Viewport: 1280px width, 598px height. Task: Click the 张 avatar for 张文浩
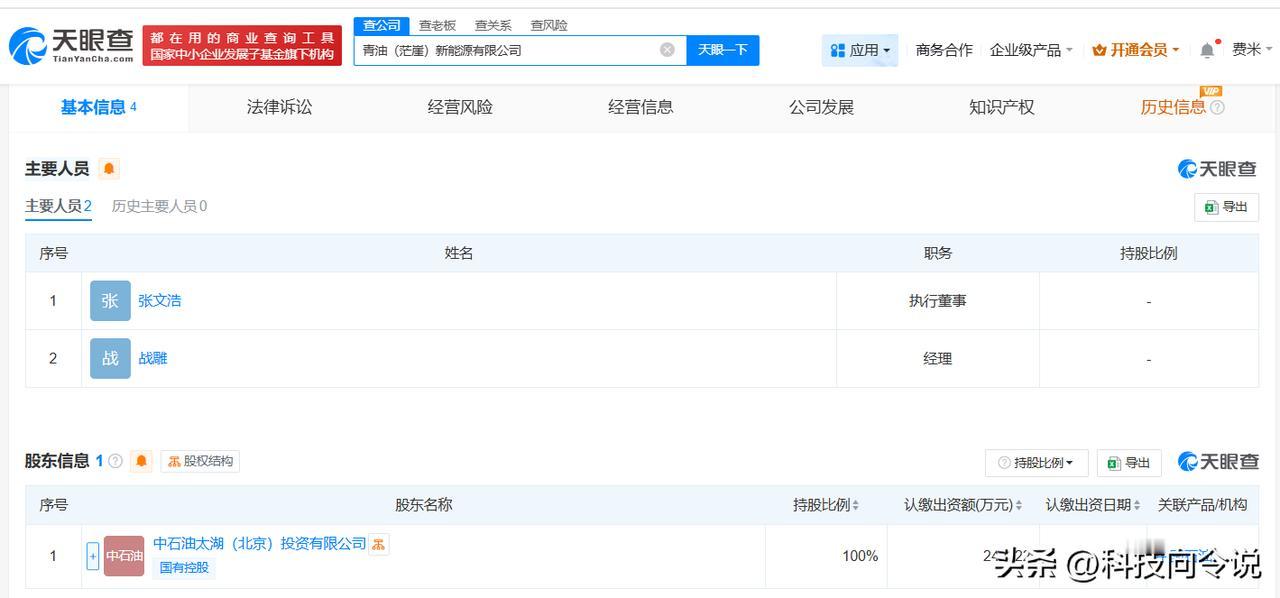[110, 301]
